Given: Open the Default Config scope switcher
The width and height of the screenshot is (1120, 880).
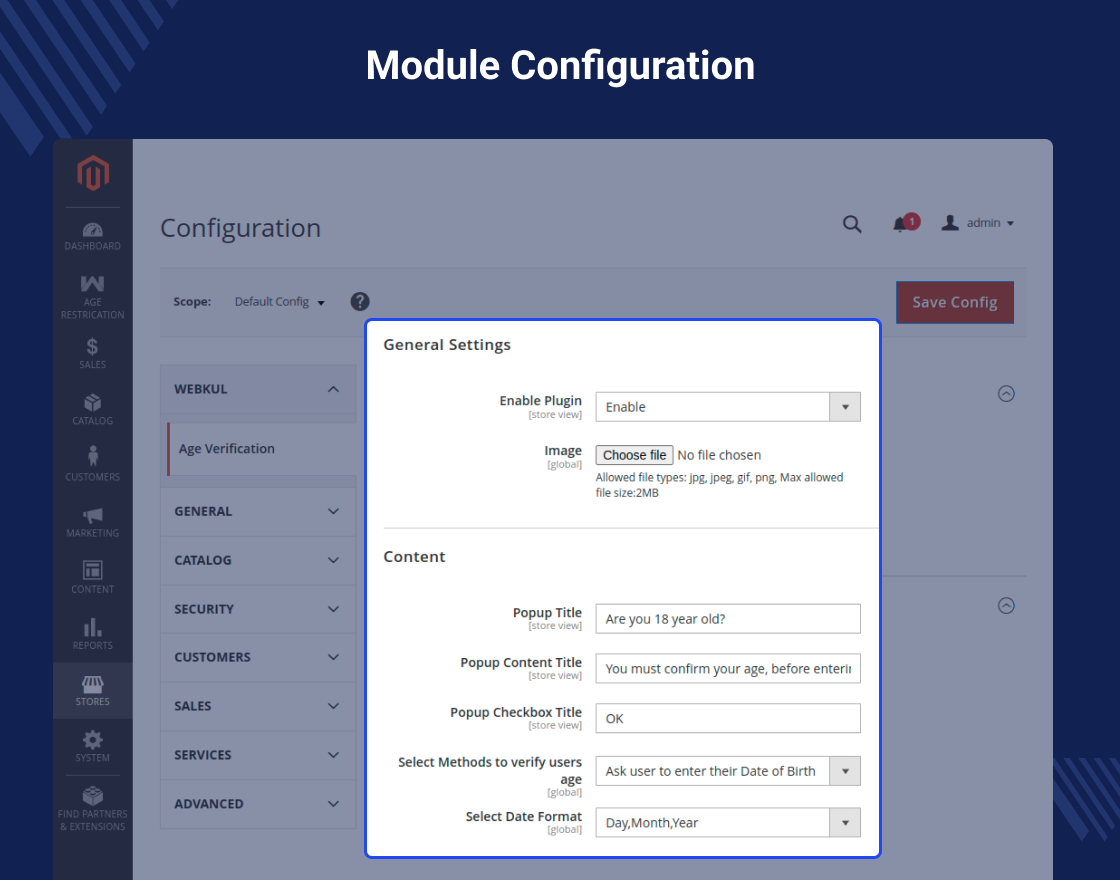Looking at the screenshot, I should coord(279,301).
